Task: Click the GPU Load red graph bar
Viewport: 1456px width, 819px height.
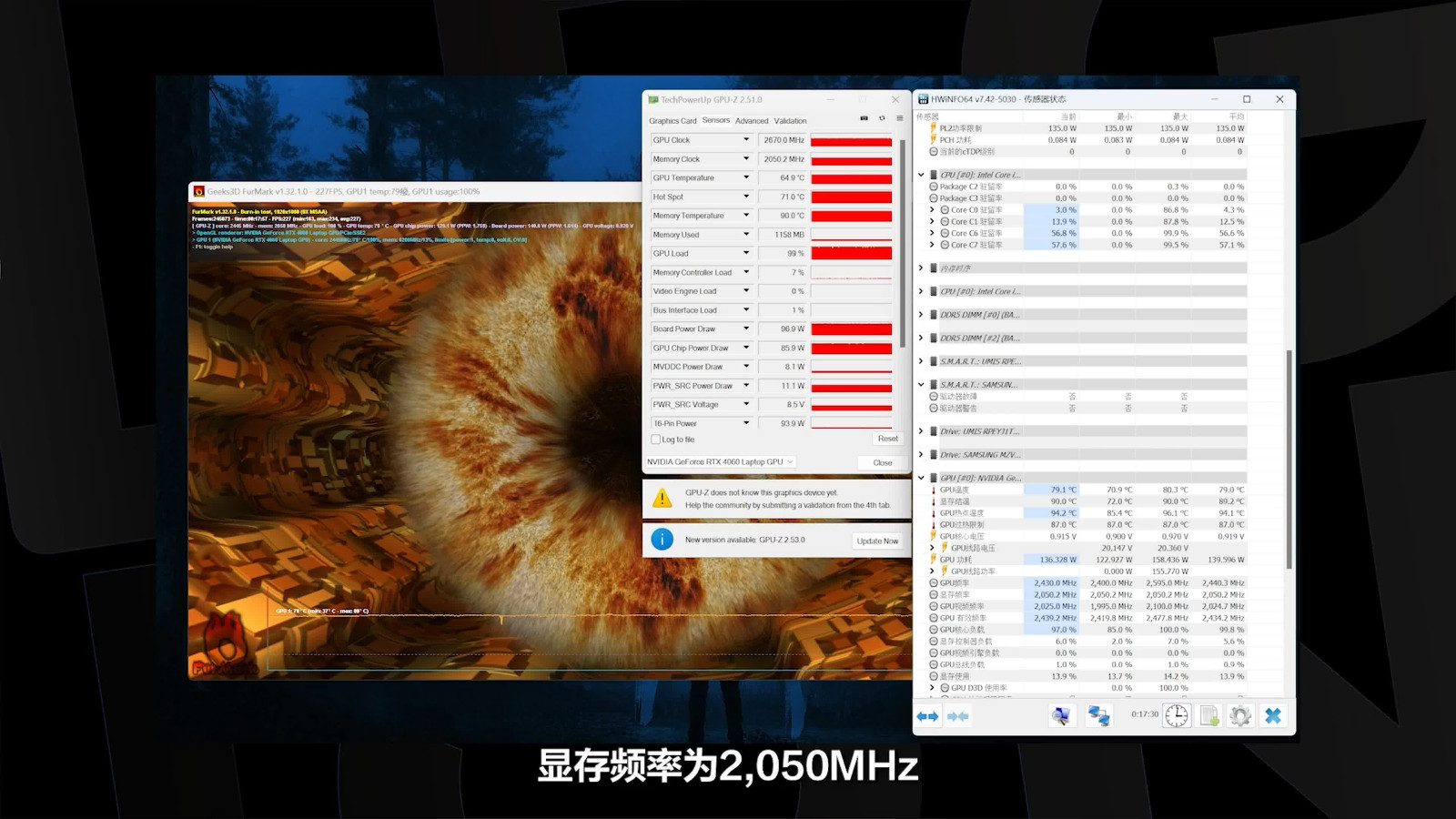Action: tap(852, 254)
